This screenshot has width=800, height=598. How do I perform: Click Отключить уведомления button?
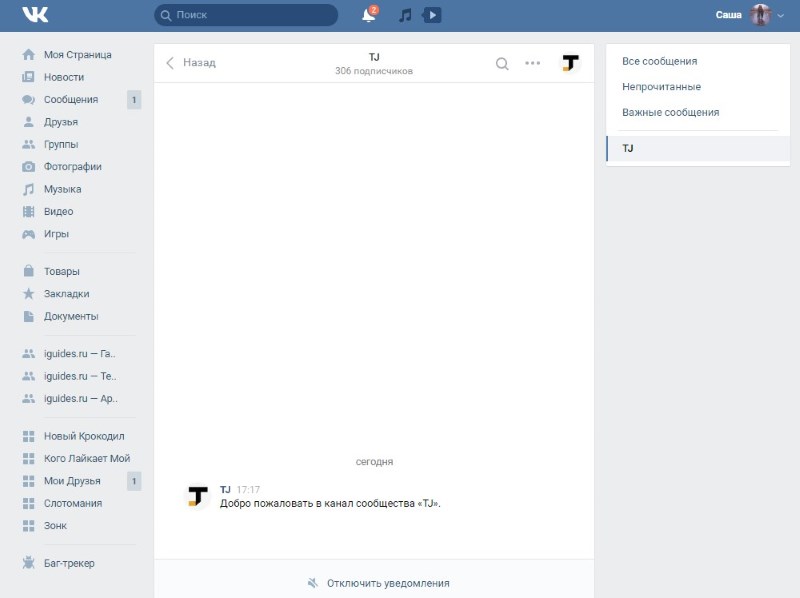378,583
